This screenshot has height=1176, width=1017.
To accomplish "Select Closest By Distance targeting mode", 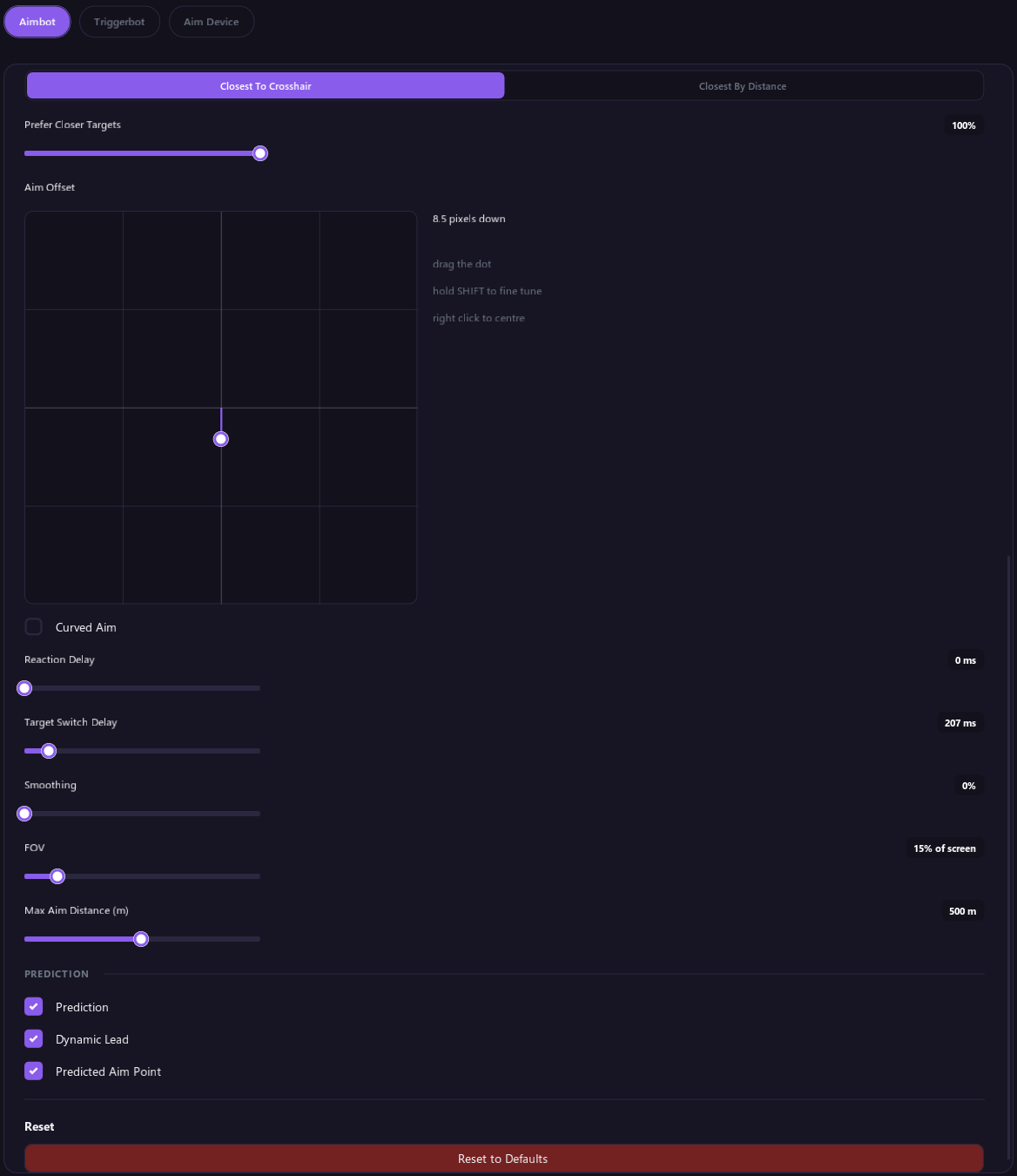I will click(743, 85).
